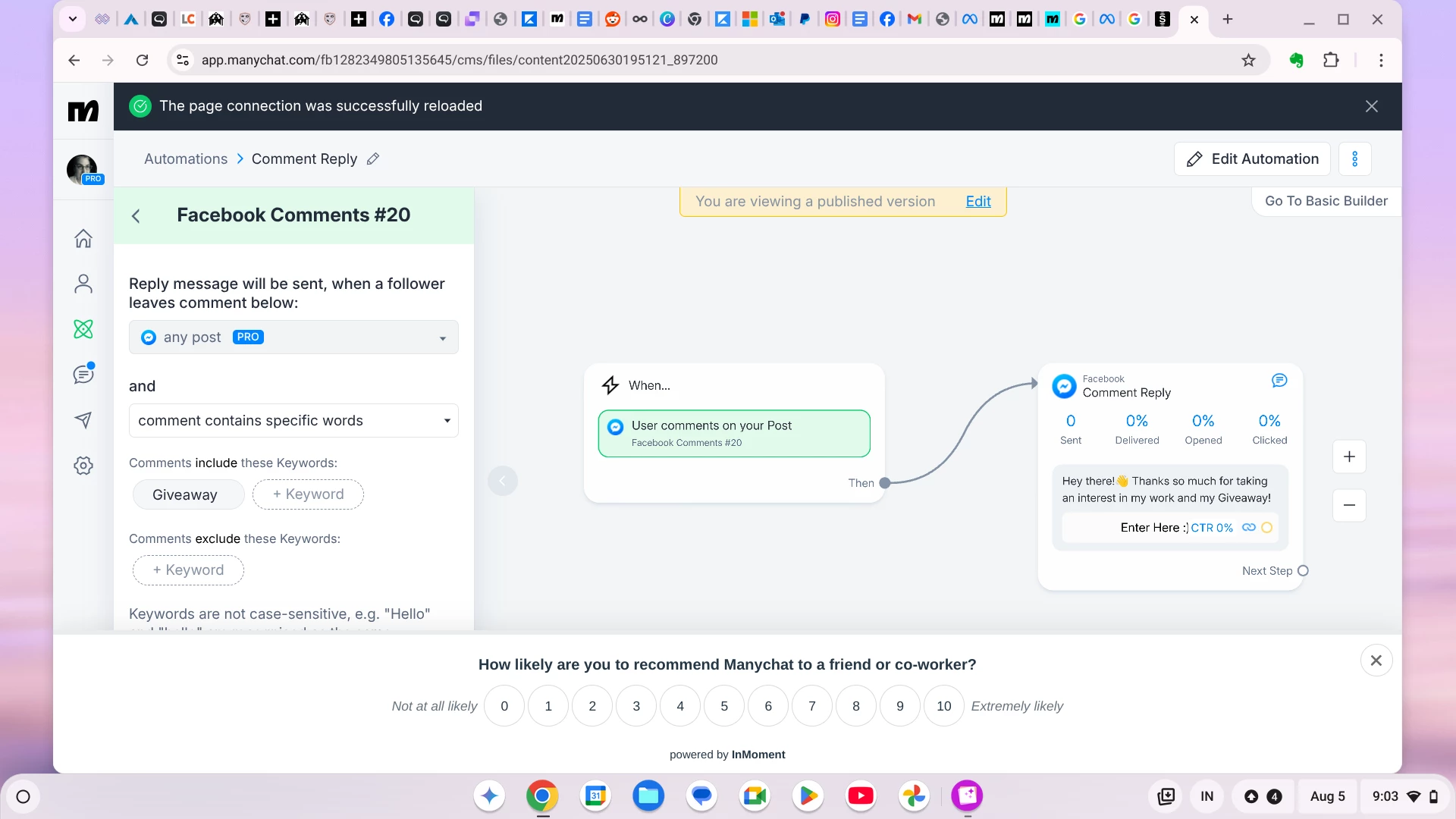
Task: Bookmark this page with star icon
Action: 1248,60
